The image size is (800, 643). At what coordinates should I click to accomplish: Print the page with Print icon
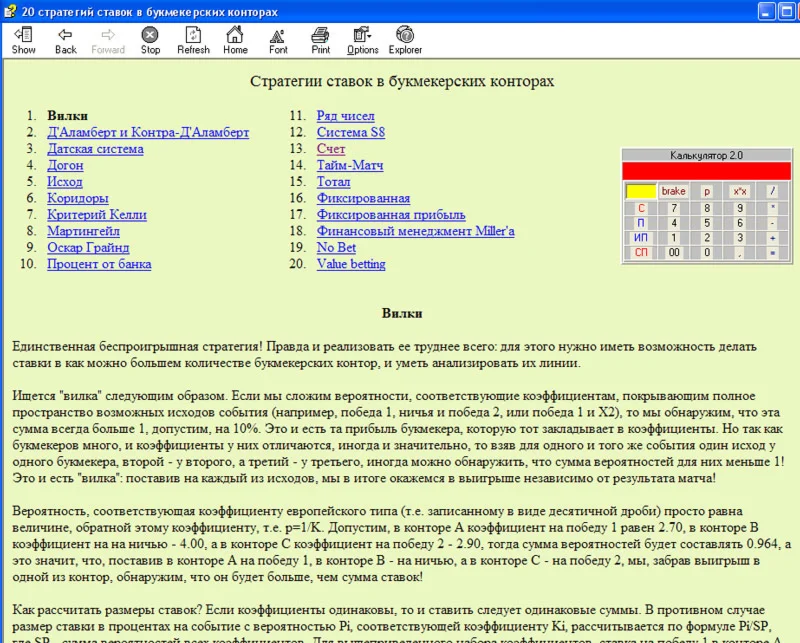320,40
